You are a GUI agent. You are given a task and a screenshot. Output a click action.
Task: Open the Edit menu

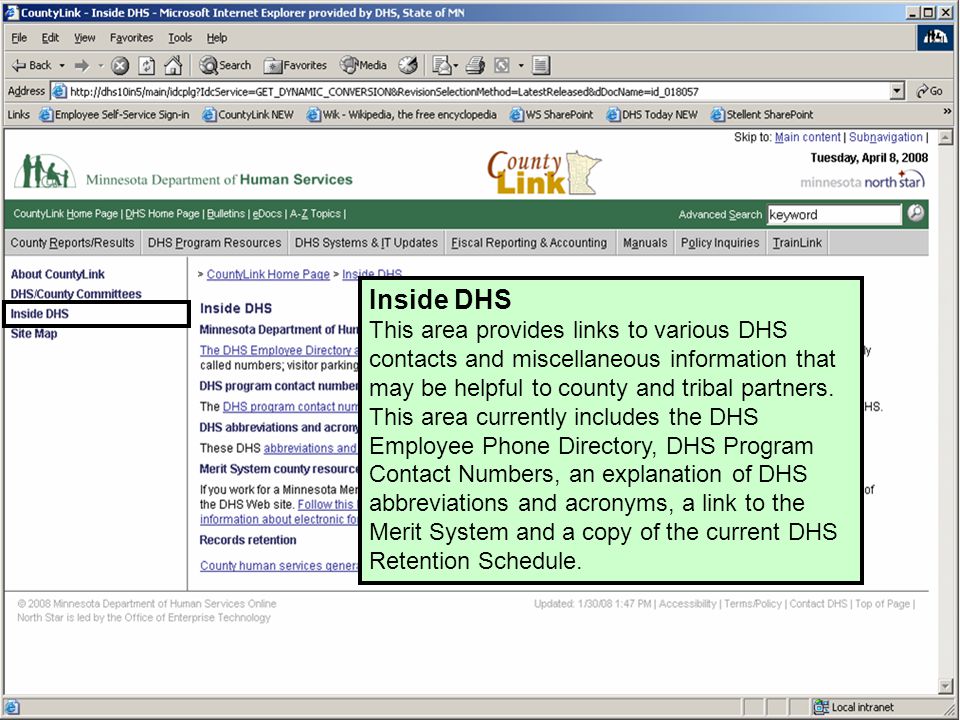(50, 38)
